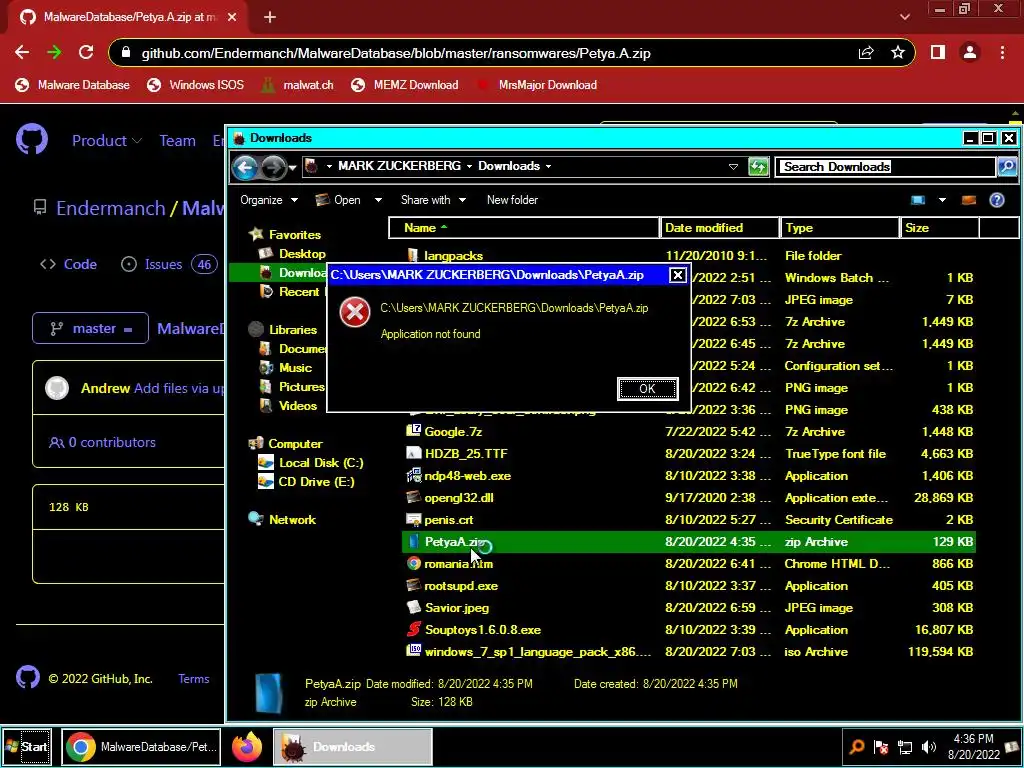Click the Start button
This screenshot has width=1024, height=768.
coord(26,746)
